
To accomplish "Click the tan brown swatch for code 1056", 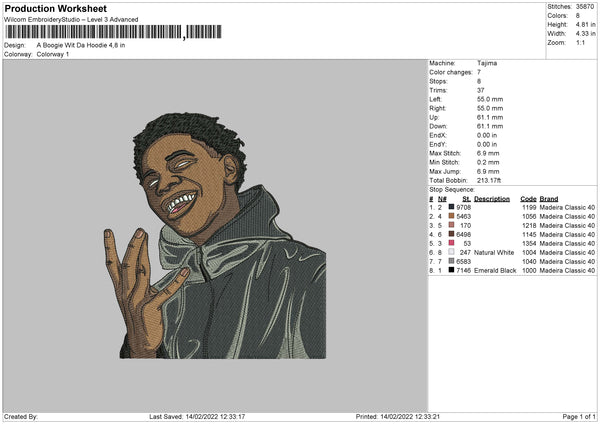I will [451, 216].
